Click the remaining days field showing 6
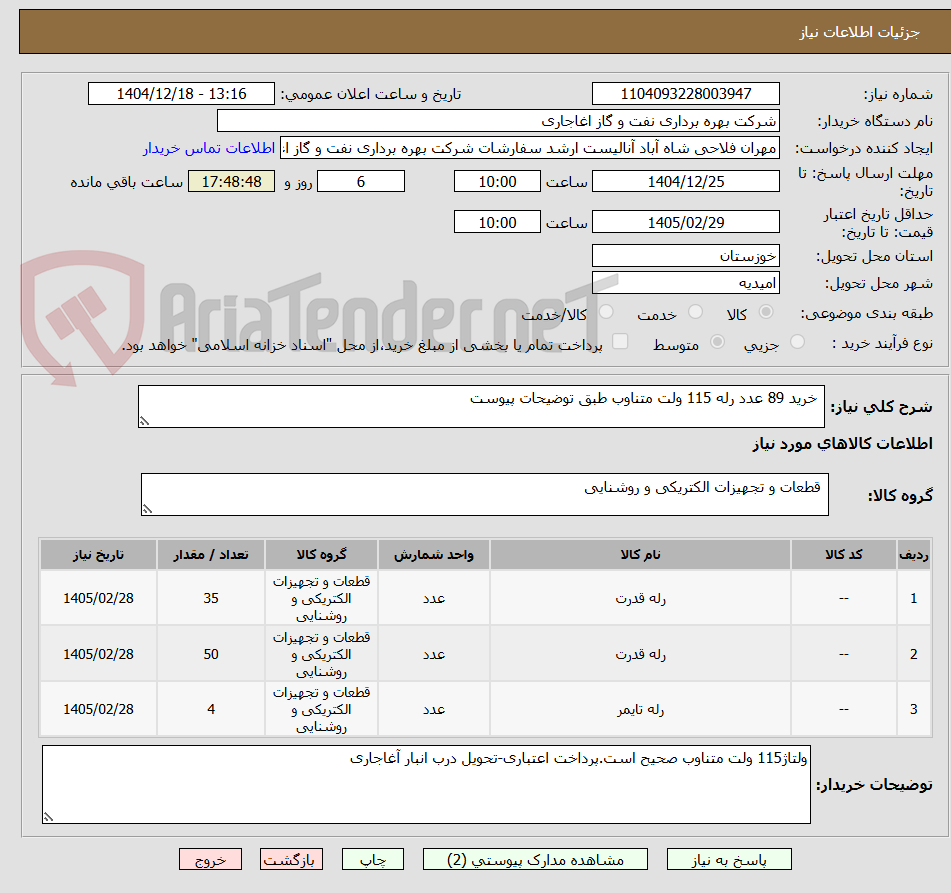This screenshot has height=893, width=951. (x=361, y=181)
